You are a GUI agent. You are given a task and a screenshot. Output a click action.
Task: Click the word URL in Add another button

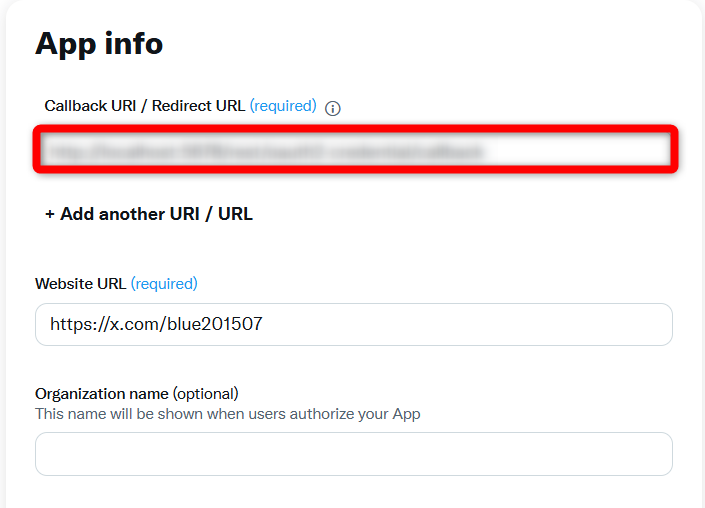[x=235, y=214]
